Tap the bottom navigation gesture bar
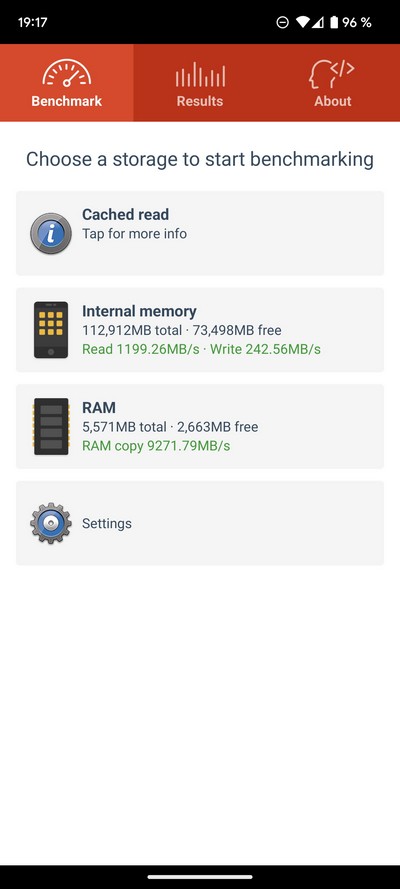 (200, 877)
